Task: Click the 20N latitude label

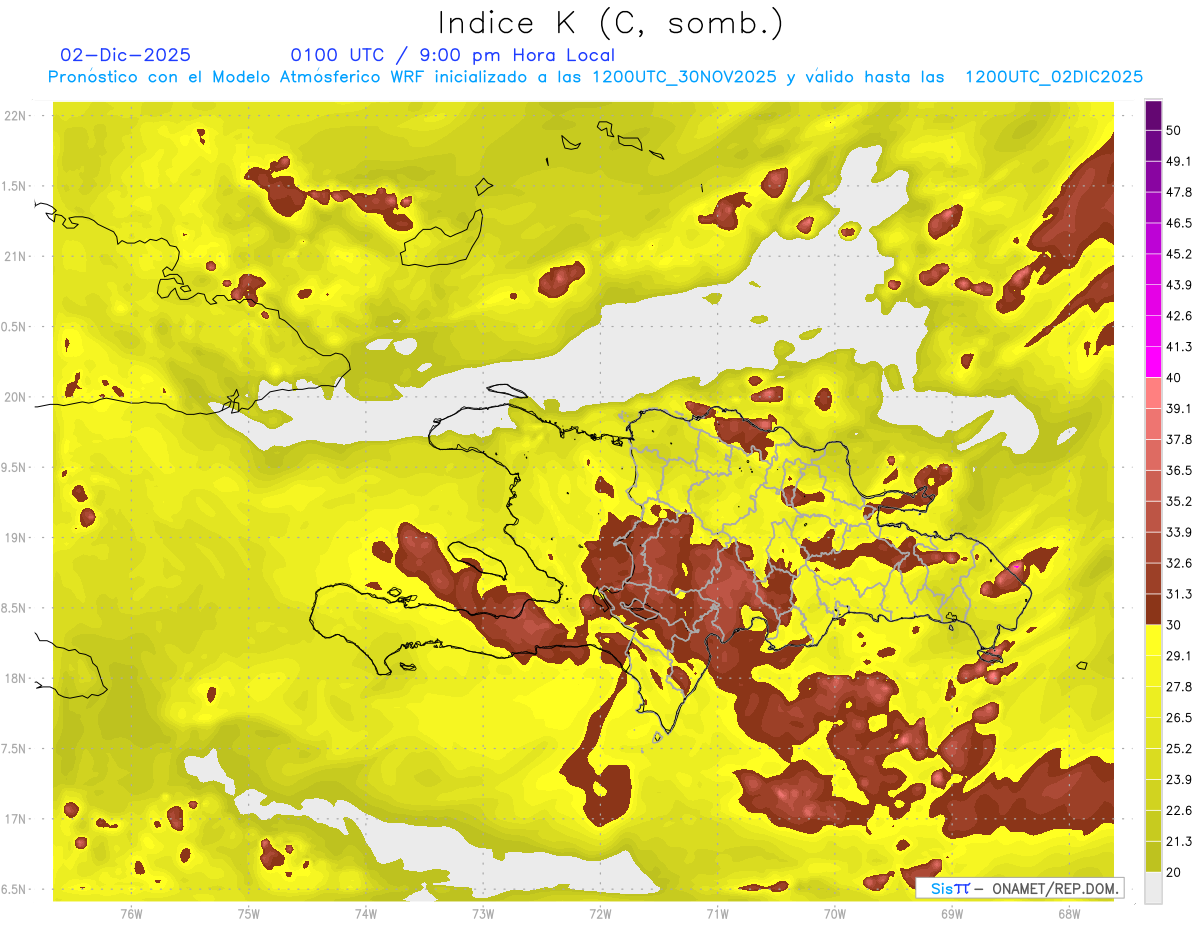Action: (16, 397)
